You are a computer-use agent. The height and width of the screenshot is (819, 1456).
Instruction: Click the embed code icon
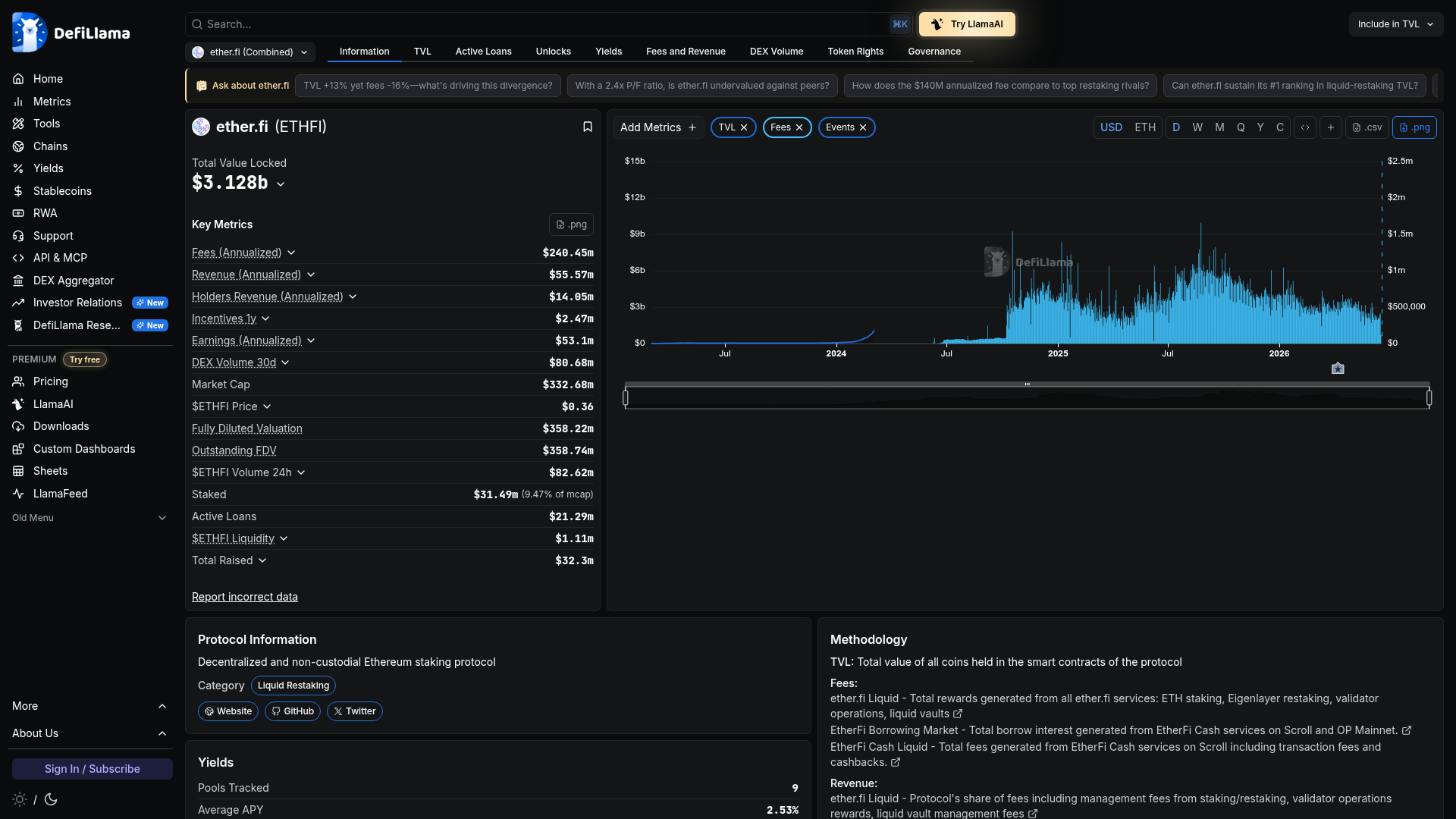coord(1305,127)
